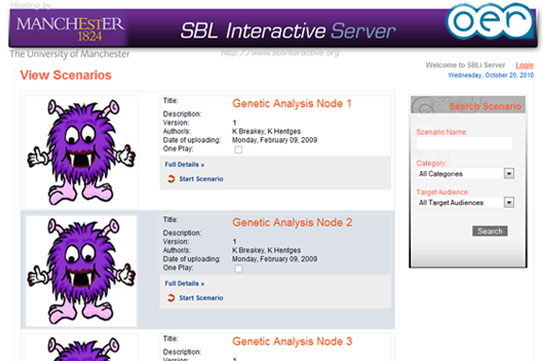Click the sblinteractive.org URL under the banner
The width and height of the screenshot is (548, 361).
click(280, 53)
